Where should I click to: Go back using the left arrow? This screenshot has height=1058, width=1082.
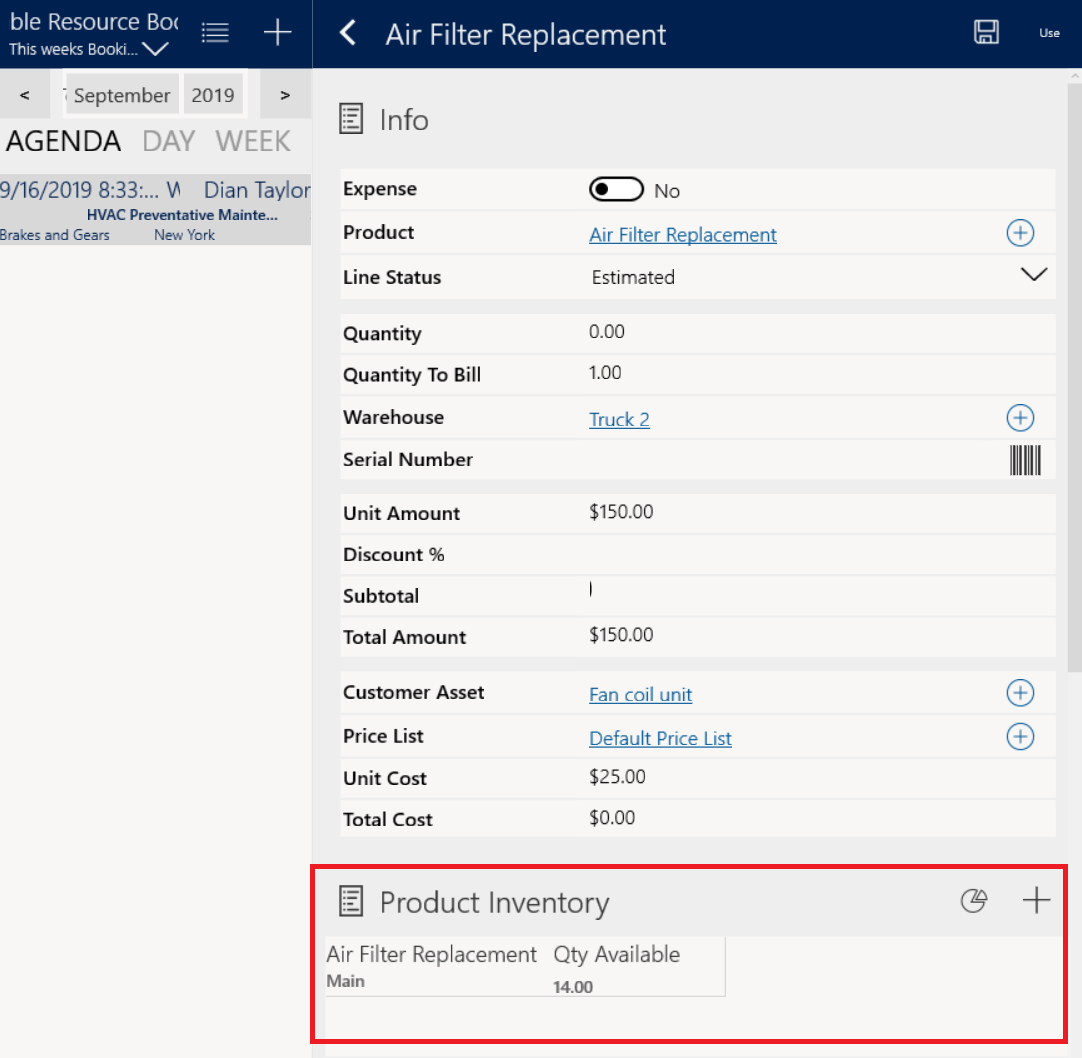[x=348, y=34]
